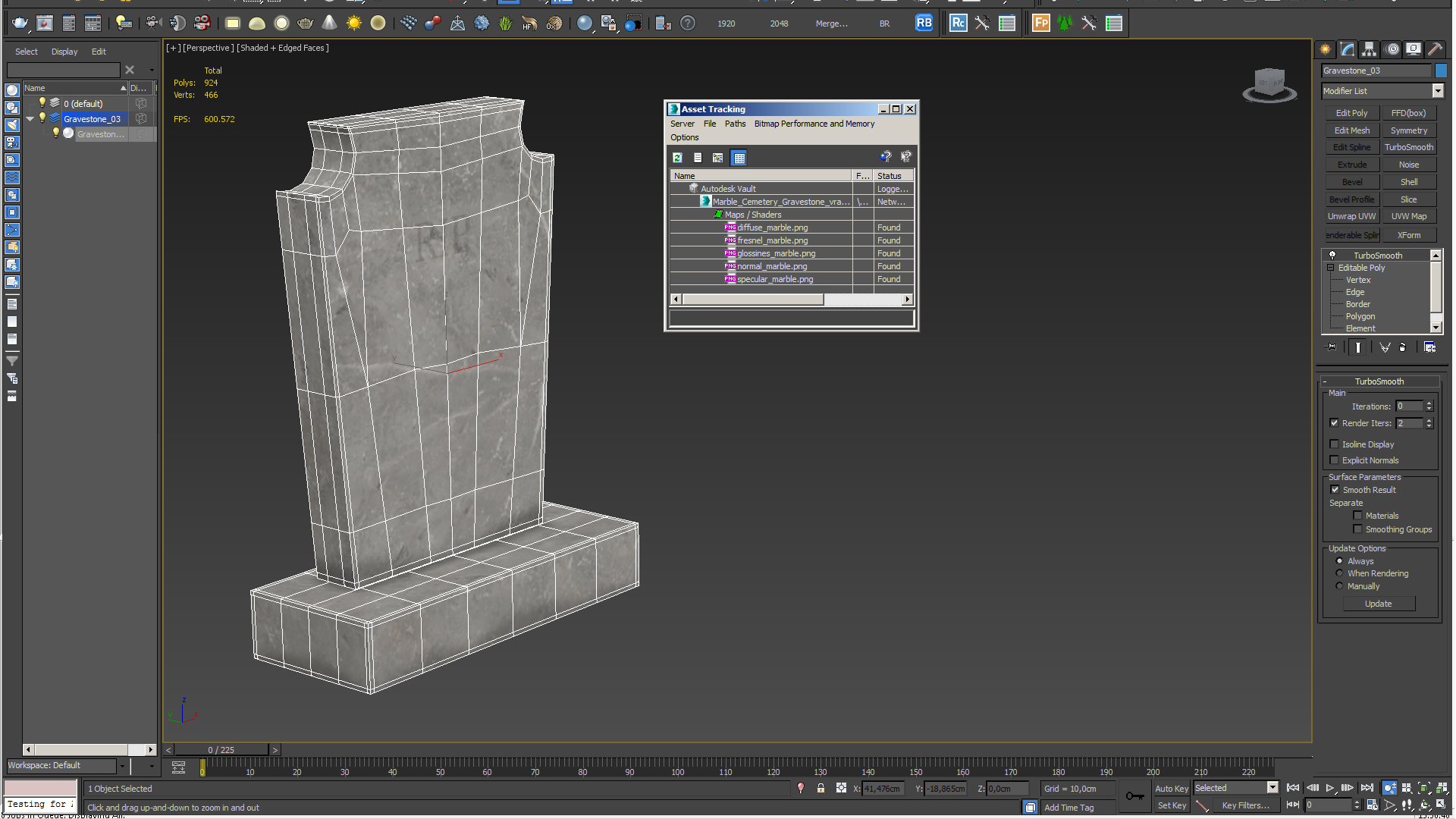Click the Motion panel tab icon
Viewport: 1456px width, 819px height.
(1392, 49)
